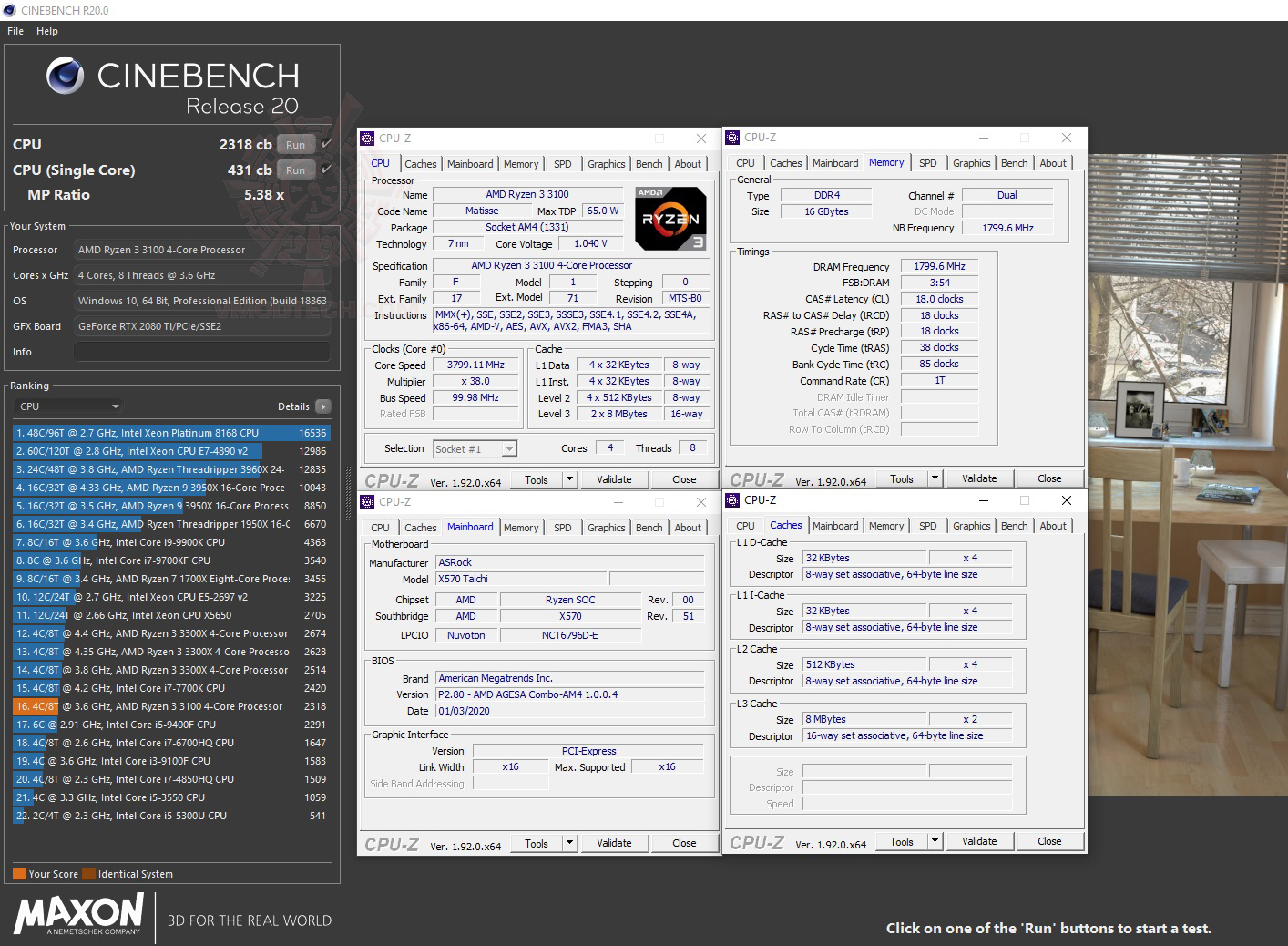Select the Intel Core i5-5300U ranking row

[171, 816]
